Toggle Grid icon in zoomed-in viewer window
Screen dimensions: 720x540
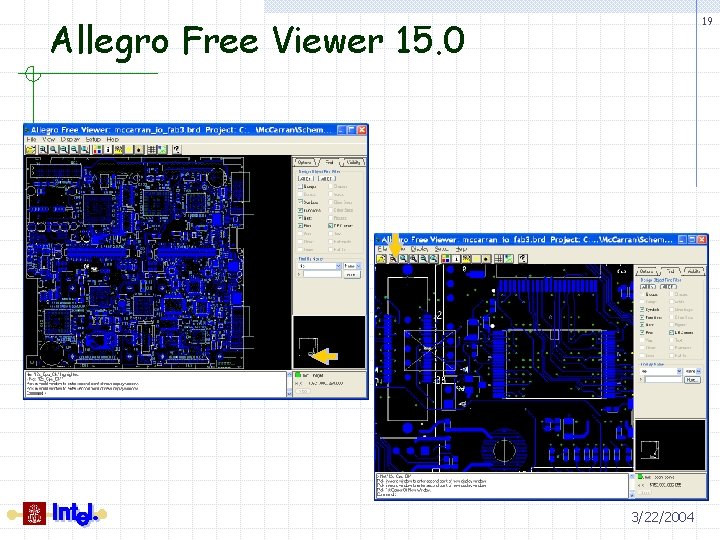(x=498, y=259)
